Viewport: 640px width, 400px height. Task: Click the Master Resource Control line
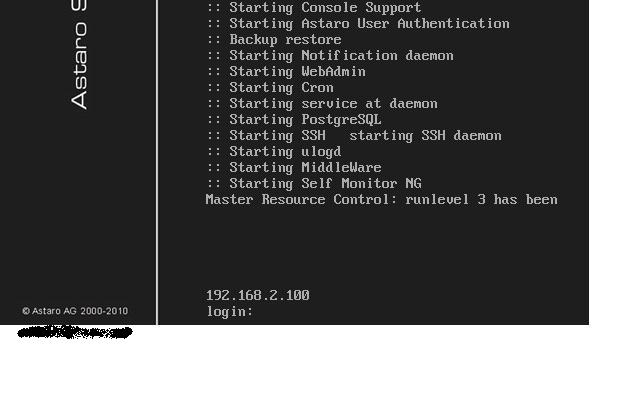pyautogui.click(x=382, y=200)
